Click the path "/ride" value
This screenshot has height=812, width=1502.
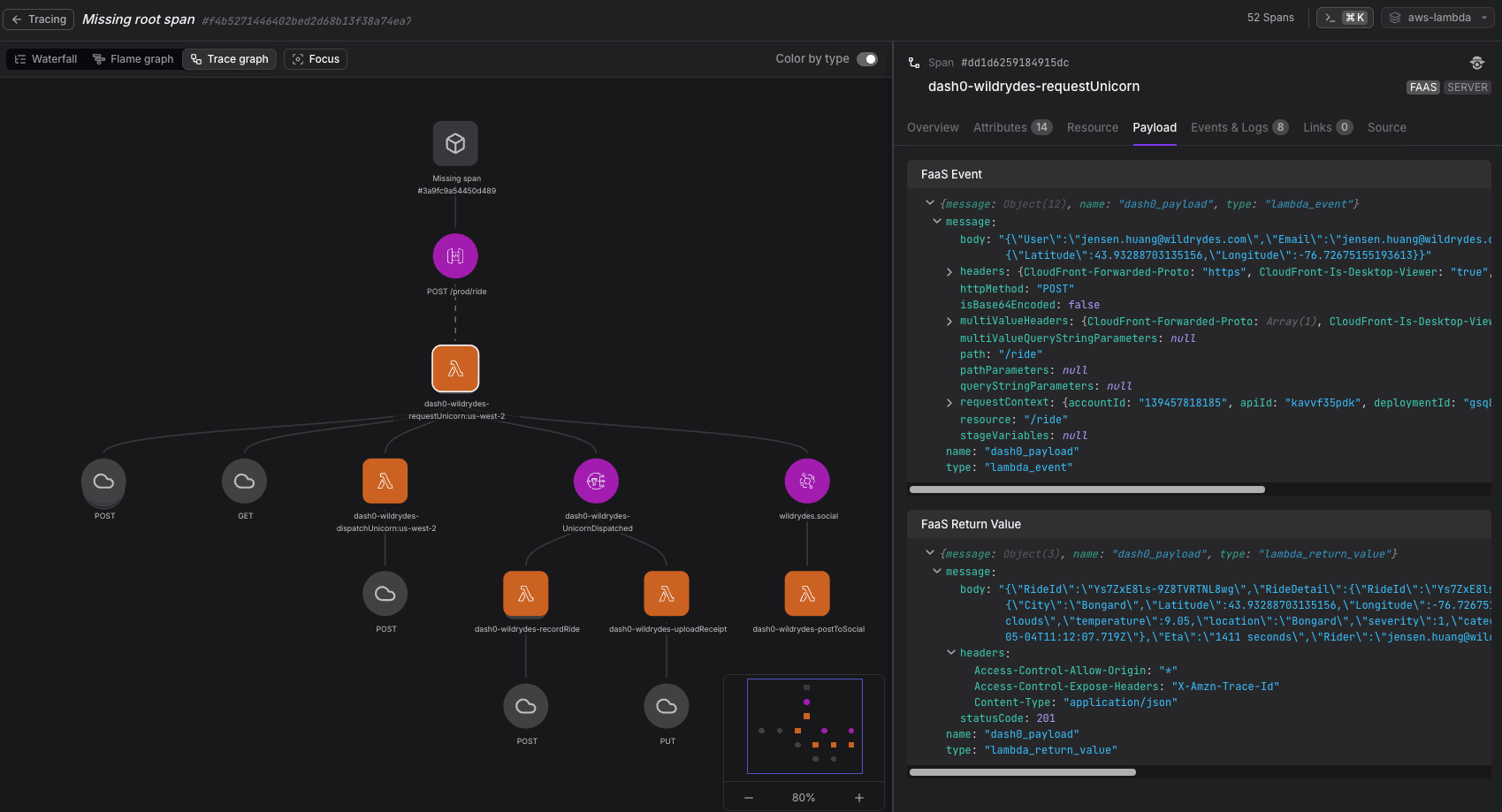click(x=1020, y=354)
